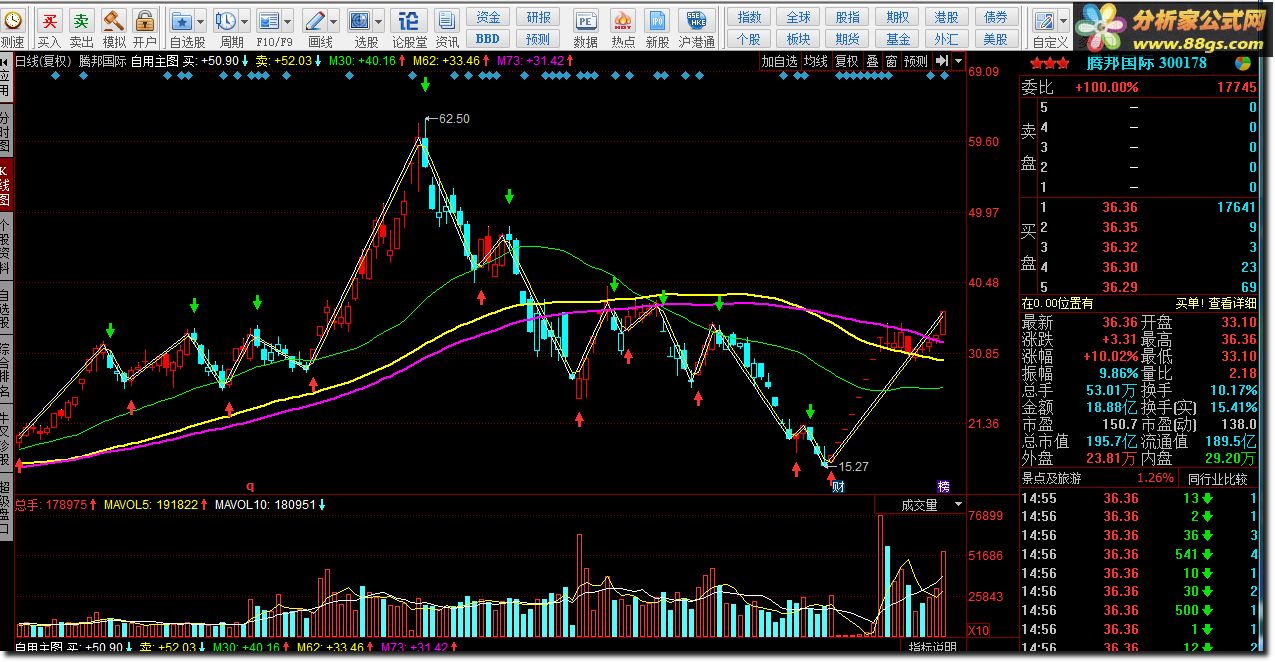Screen dimensions: 1275x662
Task: Toggle 复权 price adjustment
Action: 846,61
